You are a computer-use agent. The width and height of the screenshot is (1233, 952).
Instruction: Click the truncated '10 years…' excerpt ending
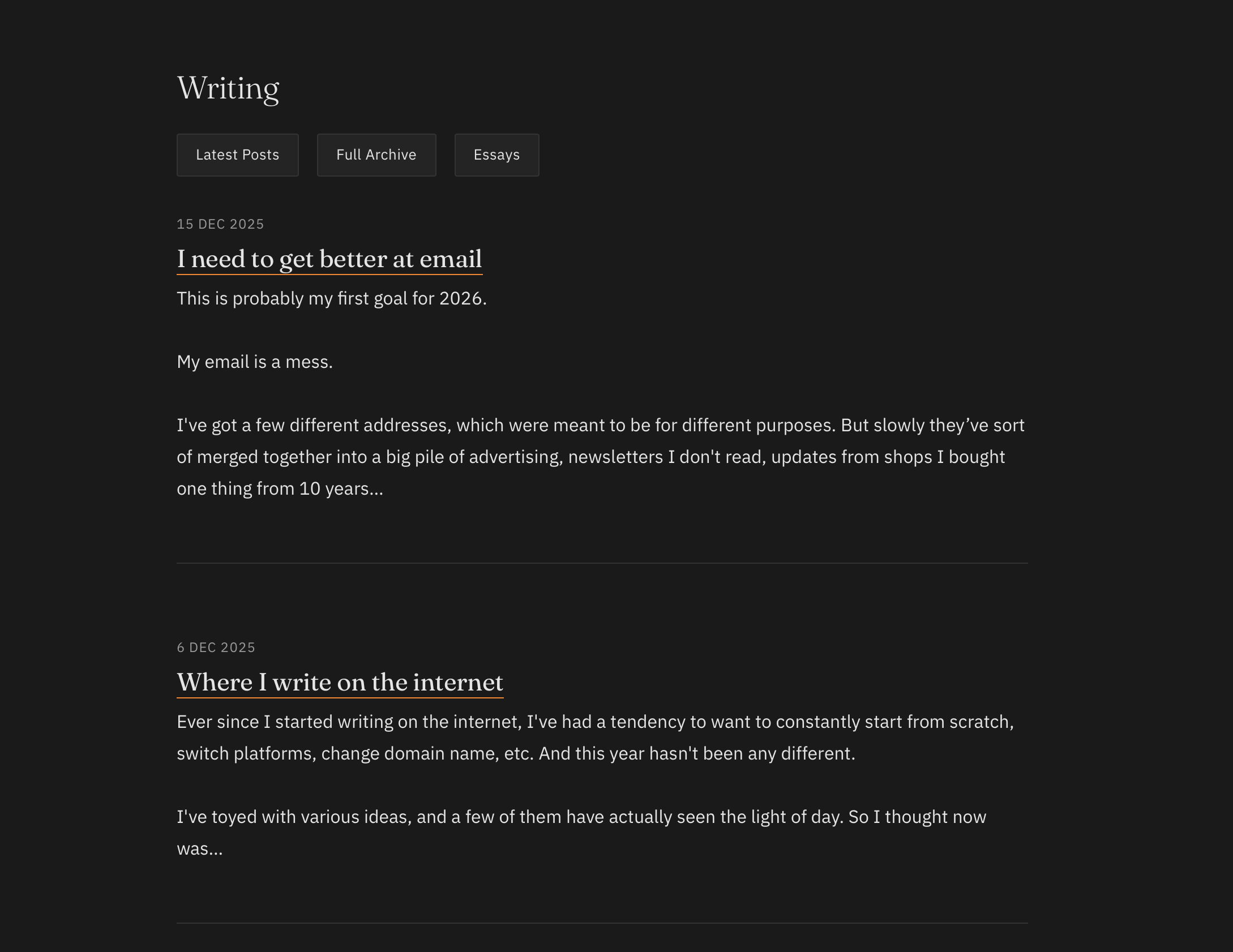pos(341,488)
